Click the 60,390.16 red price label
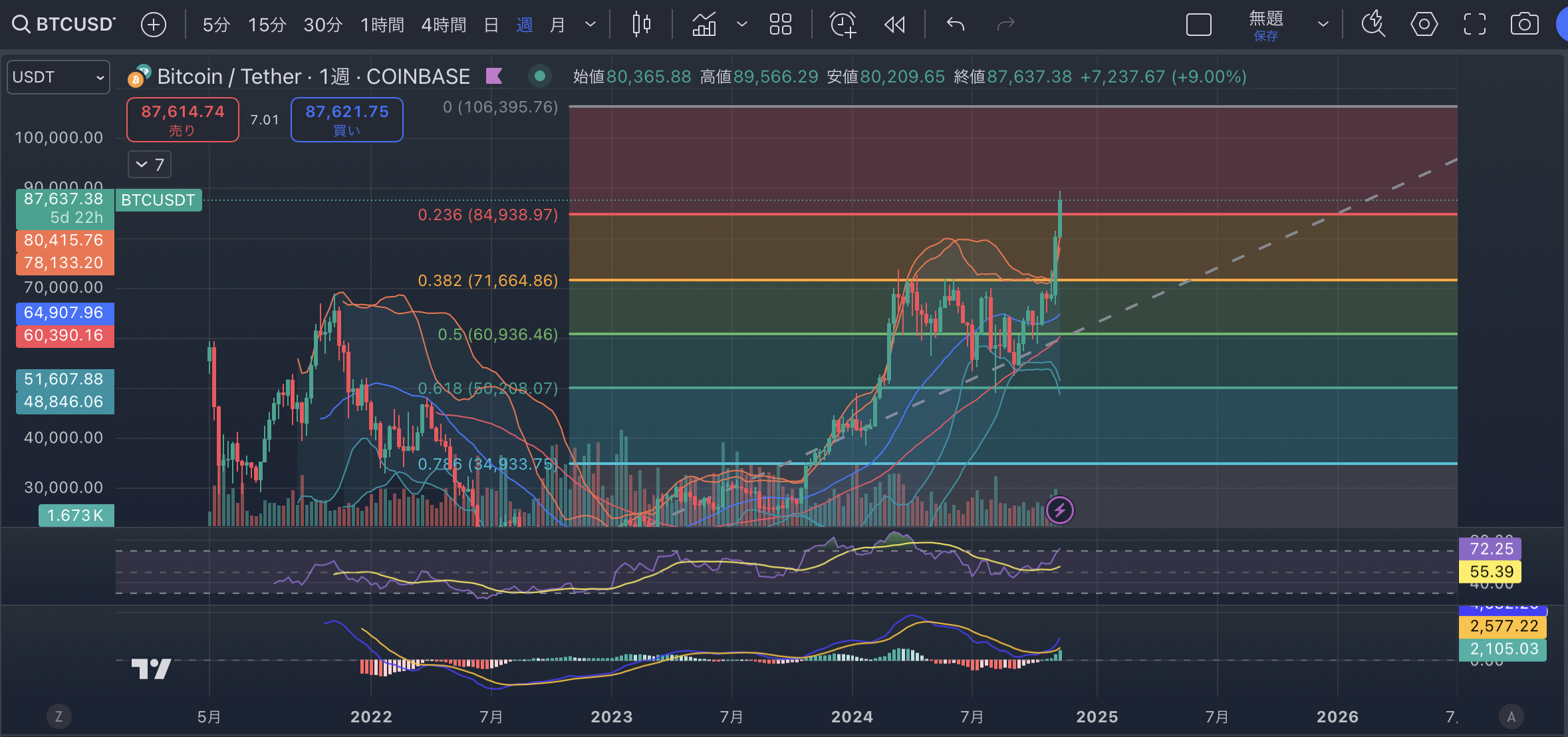Image resolution: width=1568 pixels, height=737 pixels. coord(65,335)
